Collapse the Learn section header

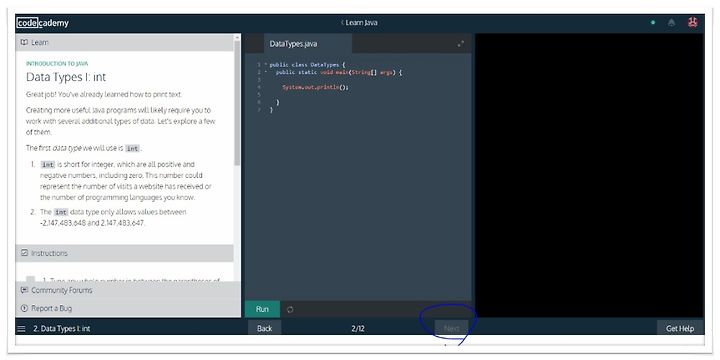coord(125,42)
